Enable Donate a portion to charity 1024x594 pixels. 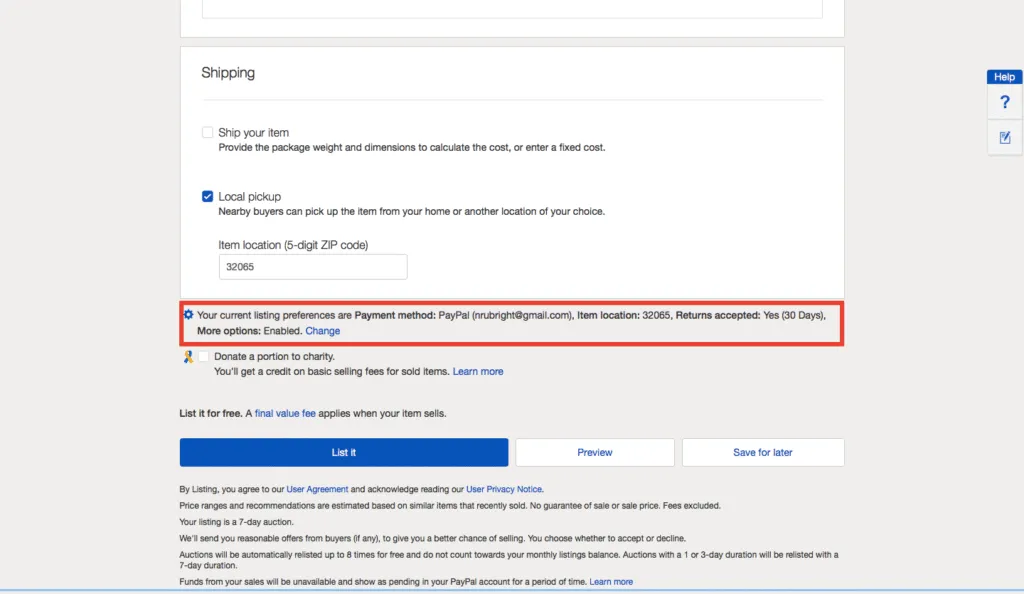[203, 356]
